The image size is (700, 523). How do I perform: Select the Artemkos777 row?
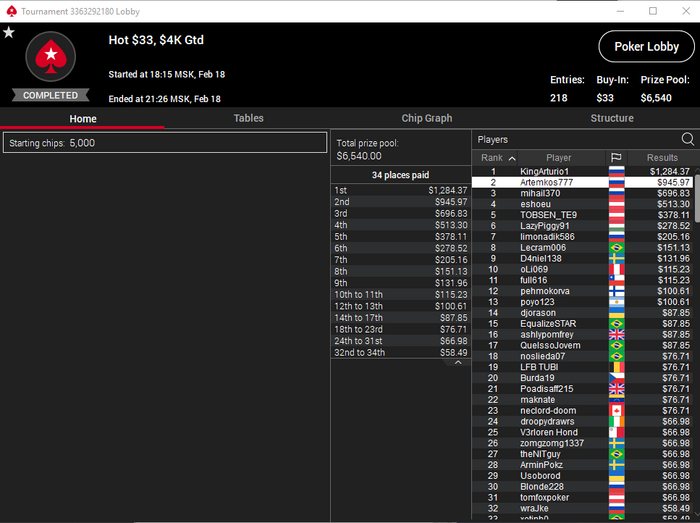(x=582, y=182)
